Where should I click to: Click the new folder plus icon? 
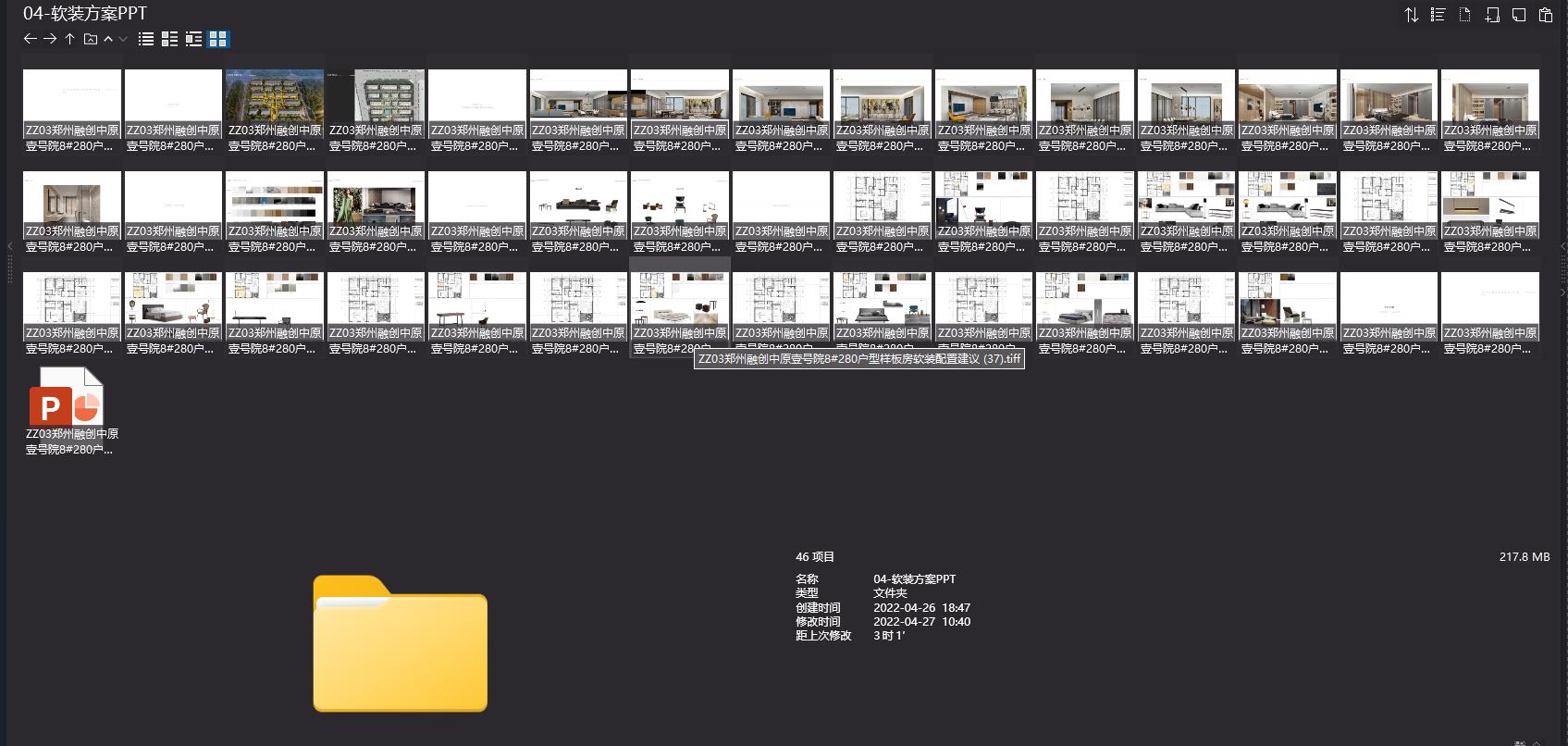(1491, 15)
